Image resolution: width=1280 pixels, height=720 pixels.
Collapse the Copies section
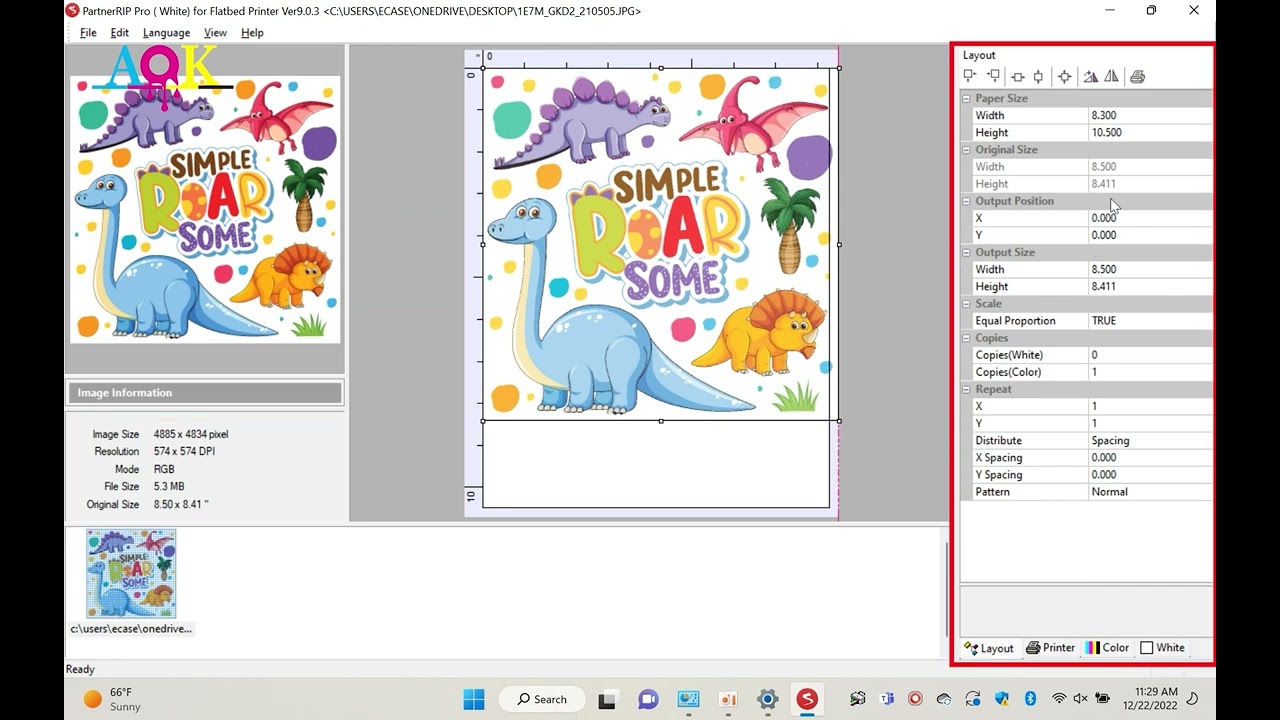pyautogui.click(x=966, y=338)
